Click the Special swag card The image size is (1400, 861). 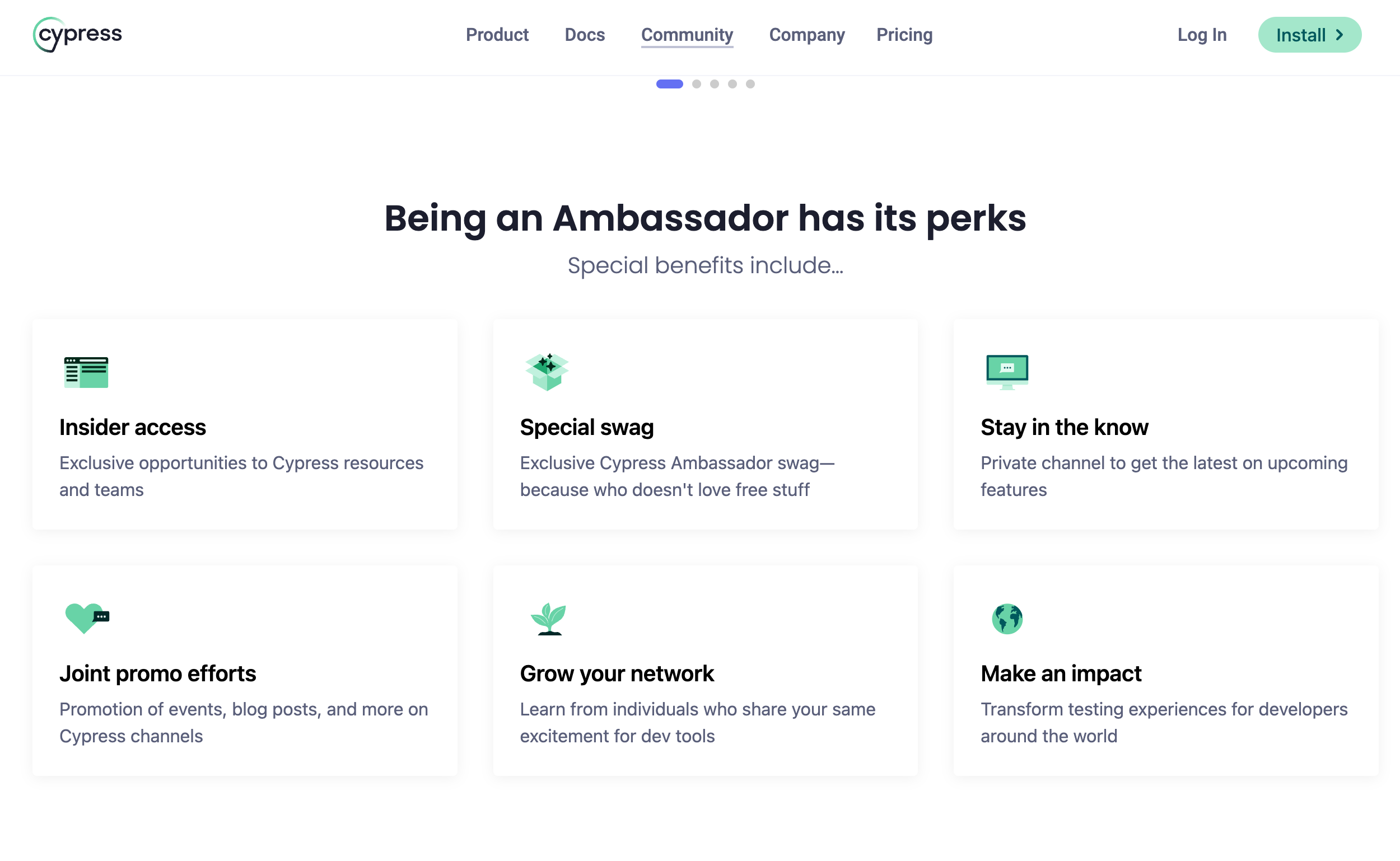(x=705, y=424)
